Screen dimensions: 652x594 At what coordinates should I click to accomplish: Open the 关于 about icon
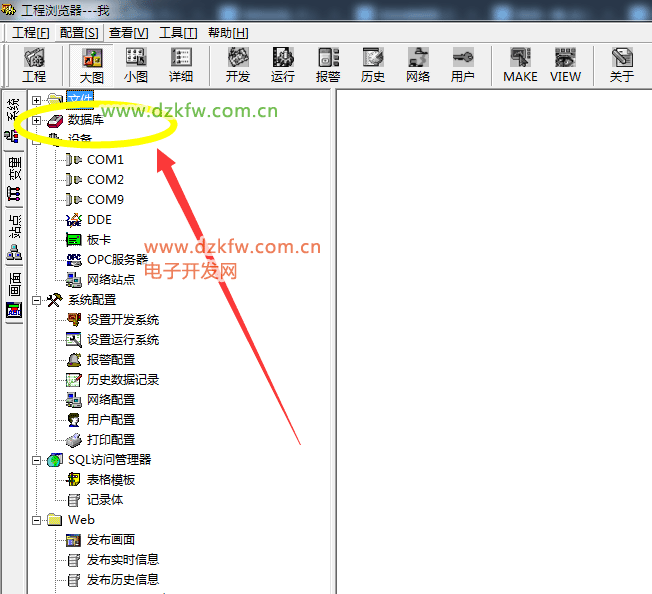[x=622, y=65]
